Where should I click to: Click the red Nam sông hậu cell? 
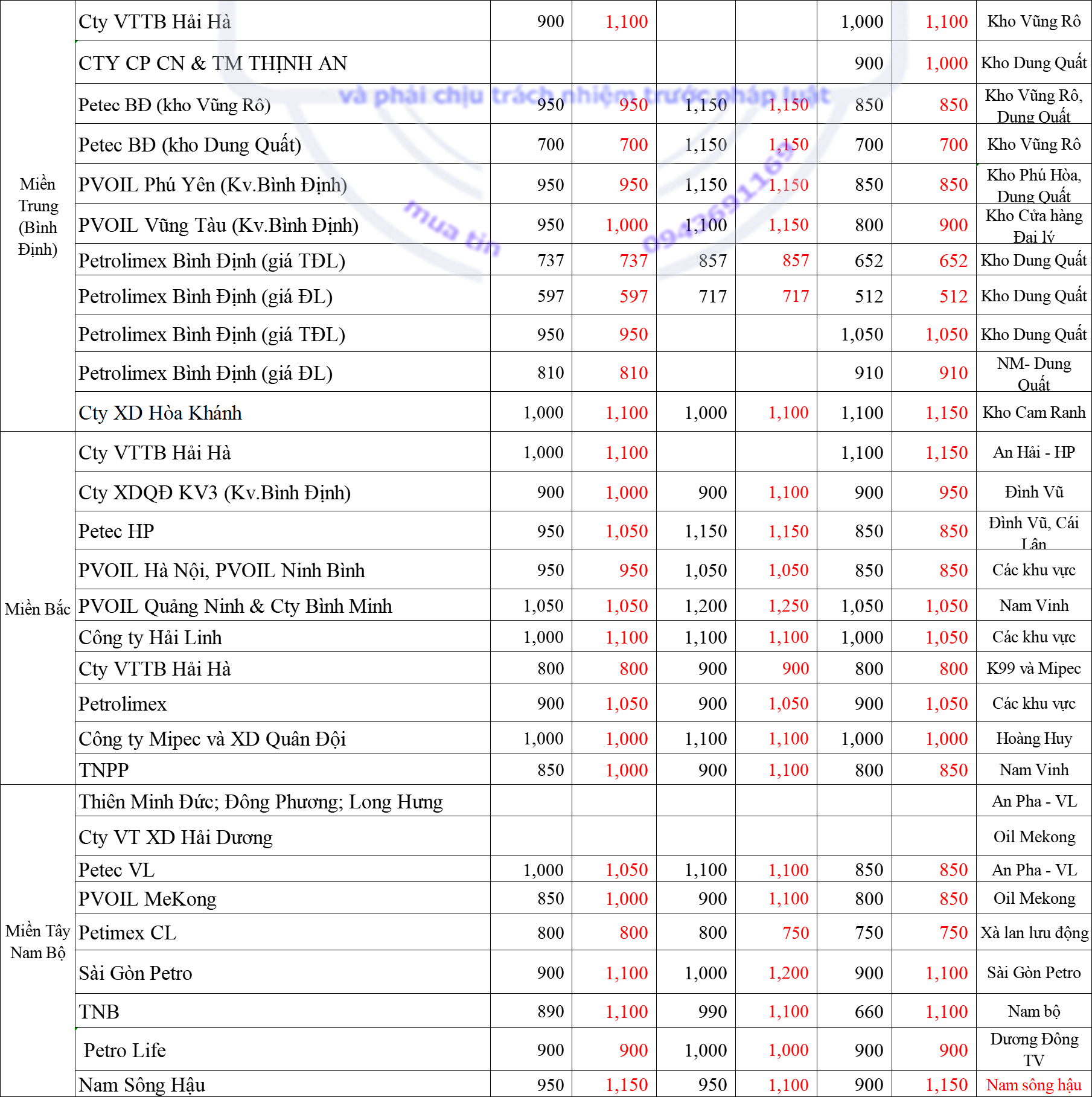coord(1034,1084)
